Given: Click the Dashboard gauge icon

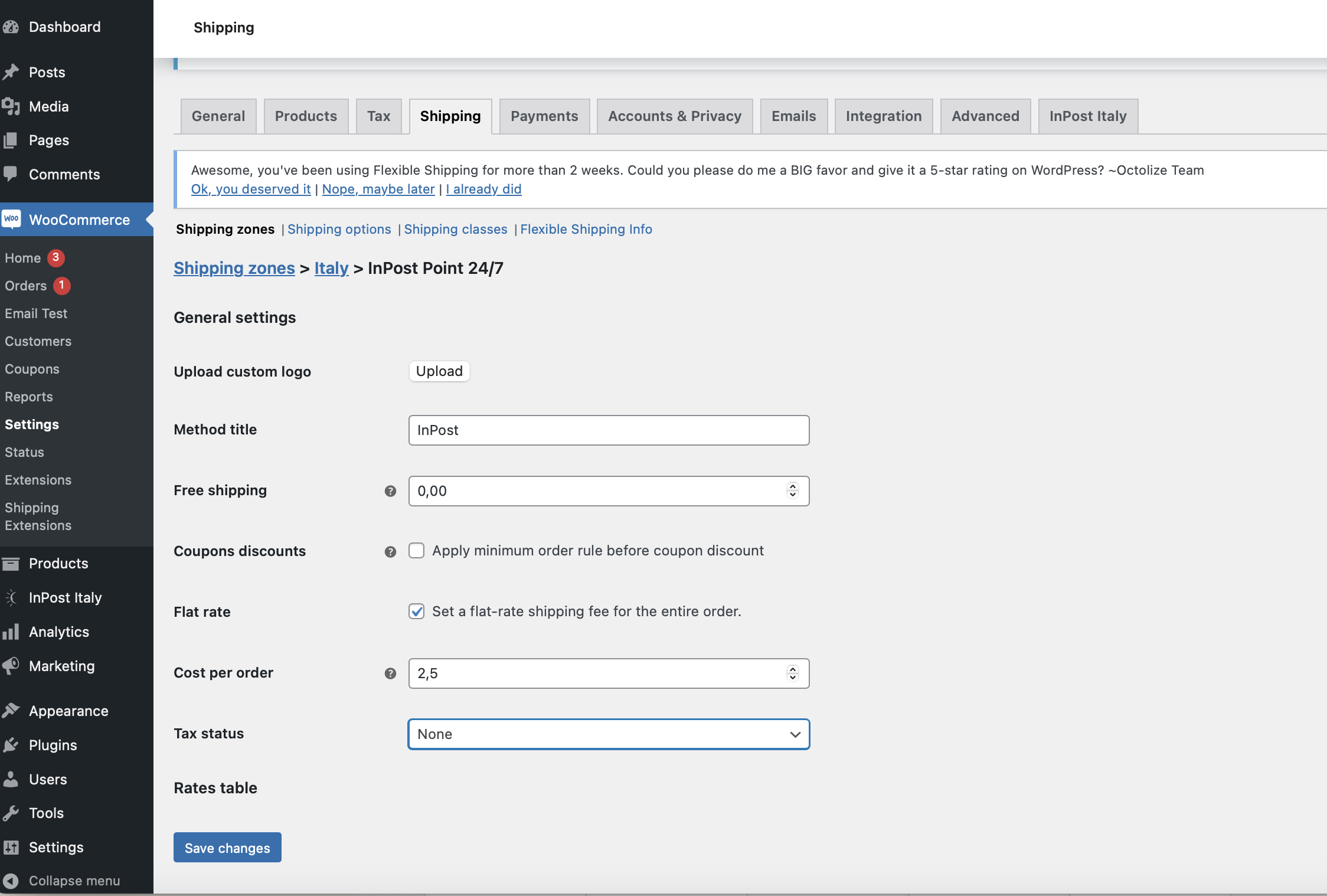Looking at the screenshot, I should click(11, 27).
